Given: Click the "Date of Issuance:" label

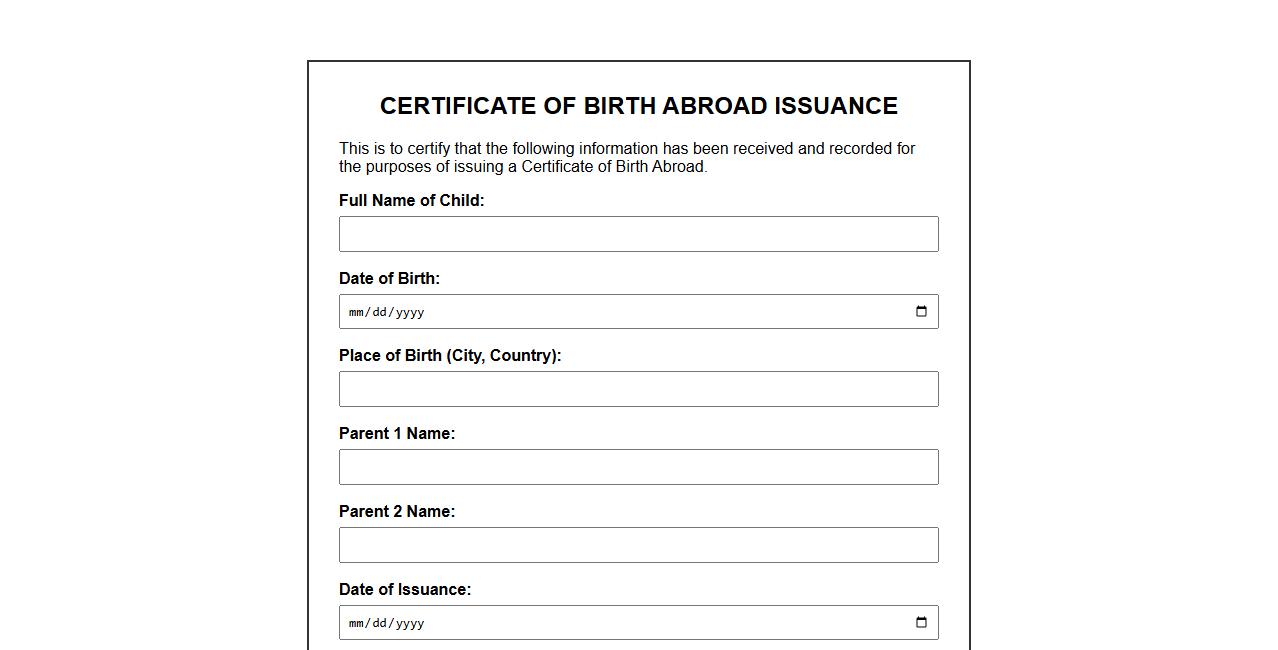Looking at the screenshot, I should coord(405,589).
